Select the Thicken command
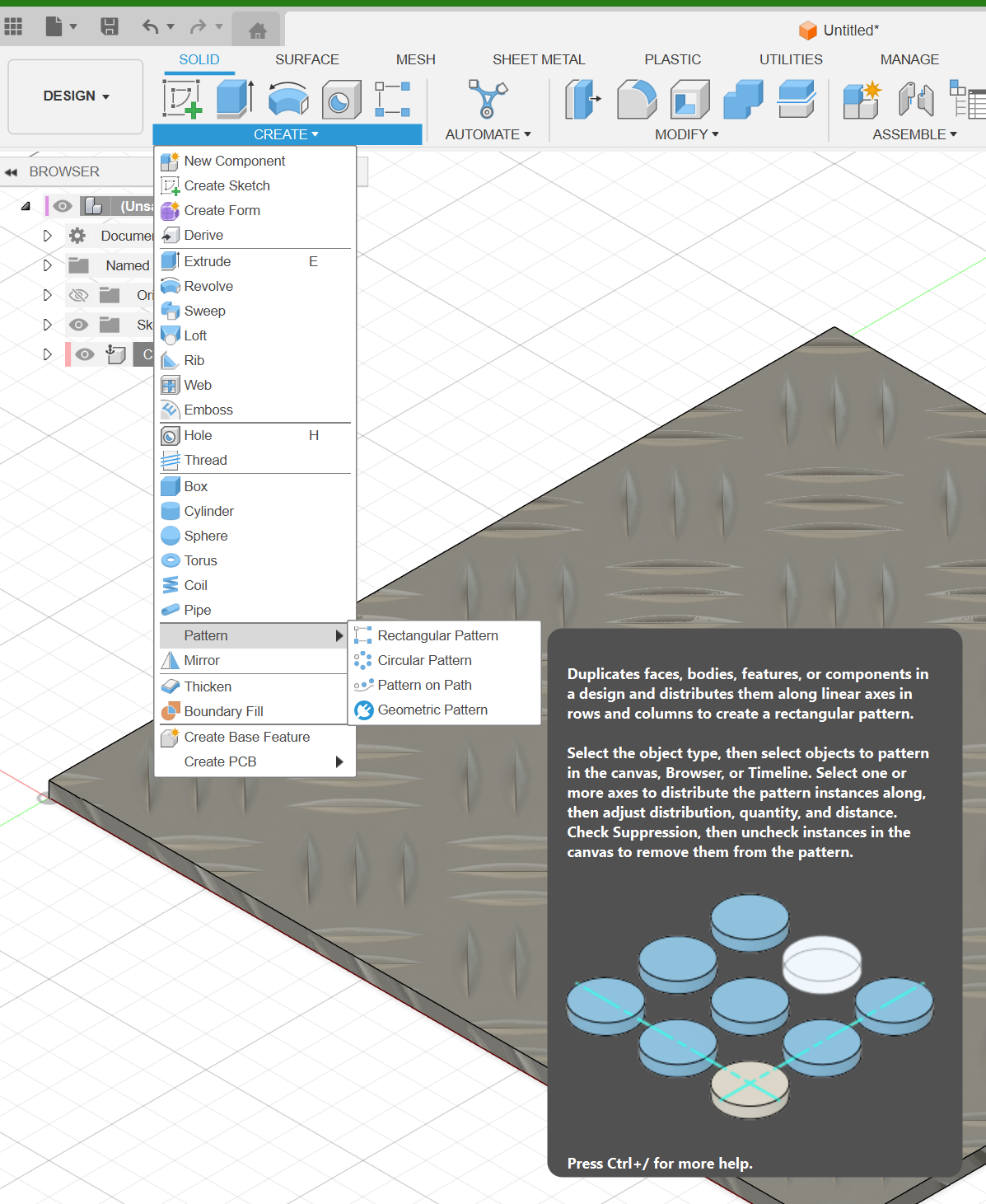 pyautogui.click(x=207, y=686)
